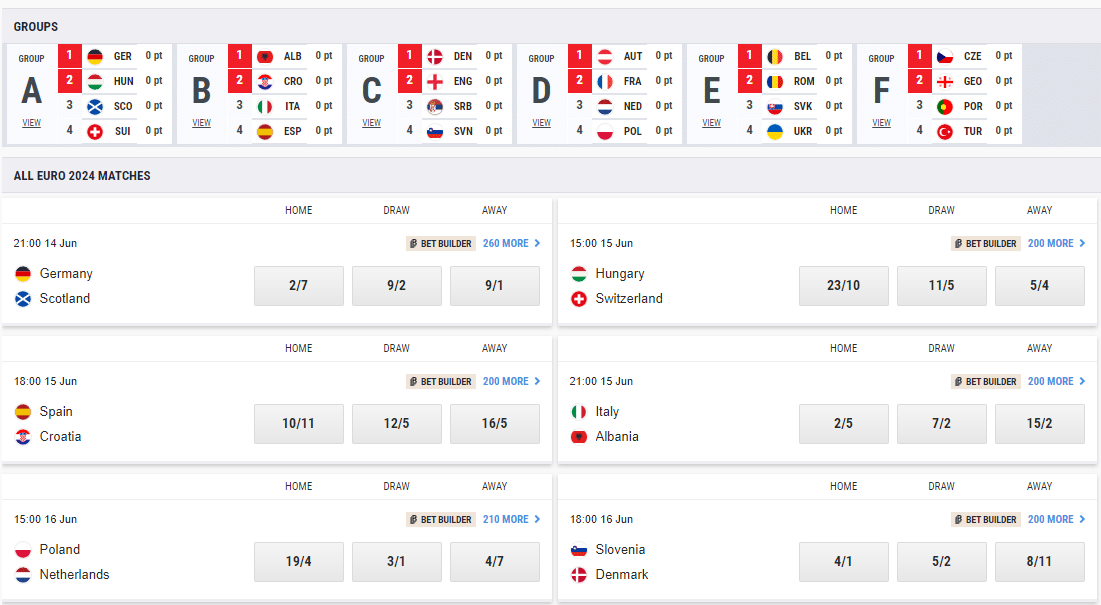The height and width of the screenshot is (605, 1101).
Task: Select the 12/5 draw odds for Spain vs Croatia
Action: click(397, 424)
